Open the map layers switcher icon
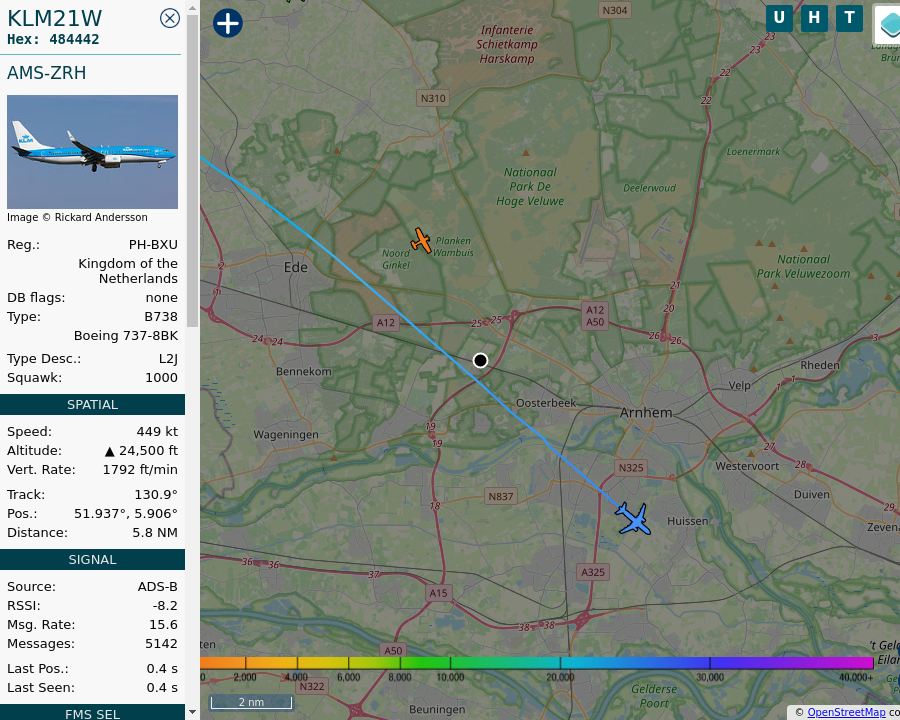 [x=888, y=23]
